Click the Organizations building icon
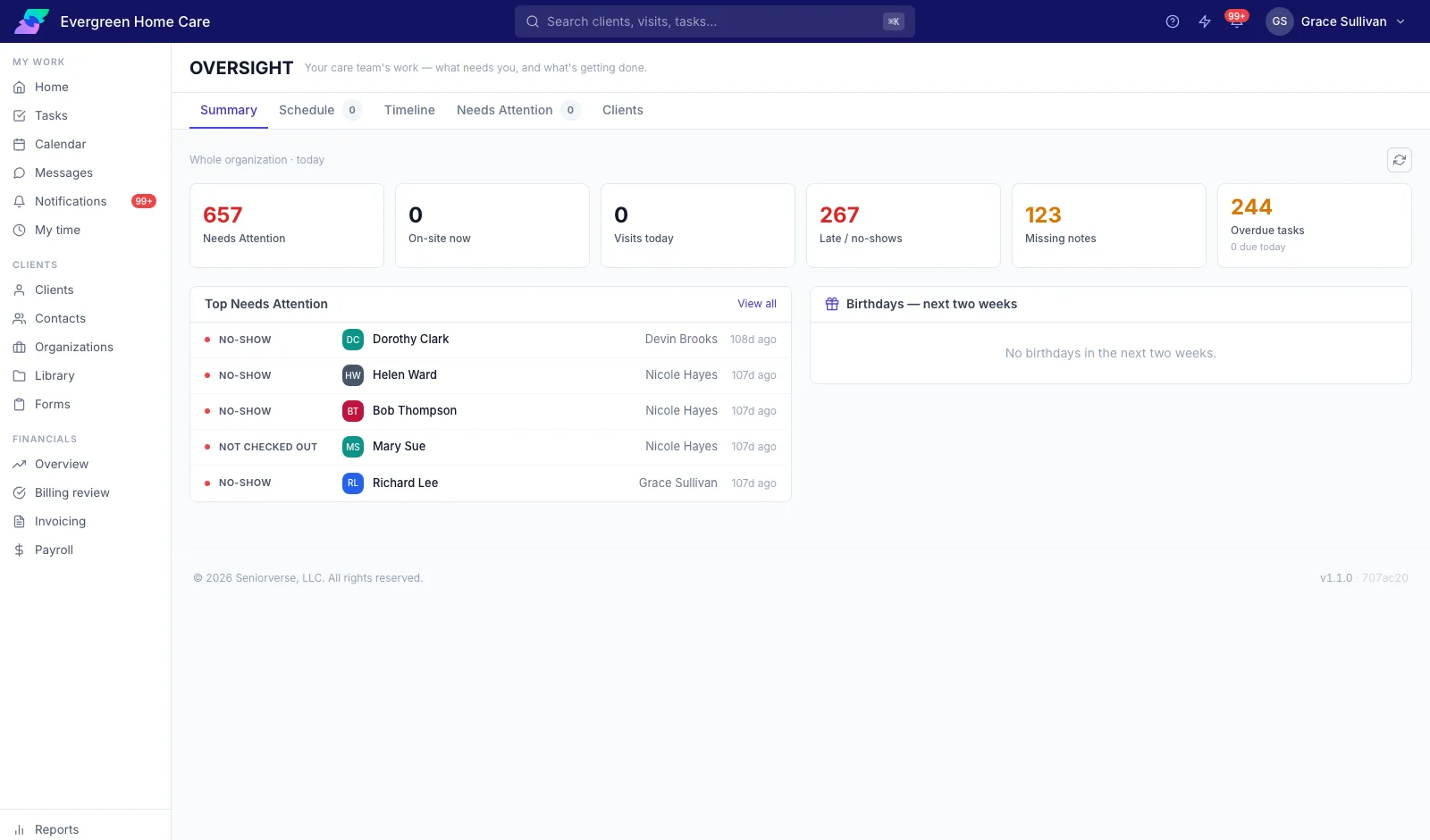This screenshot has width=1430, height=840. click(20, 347)
